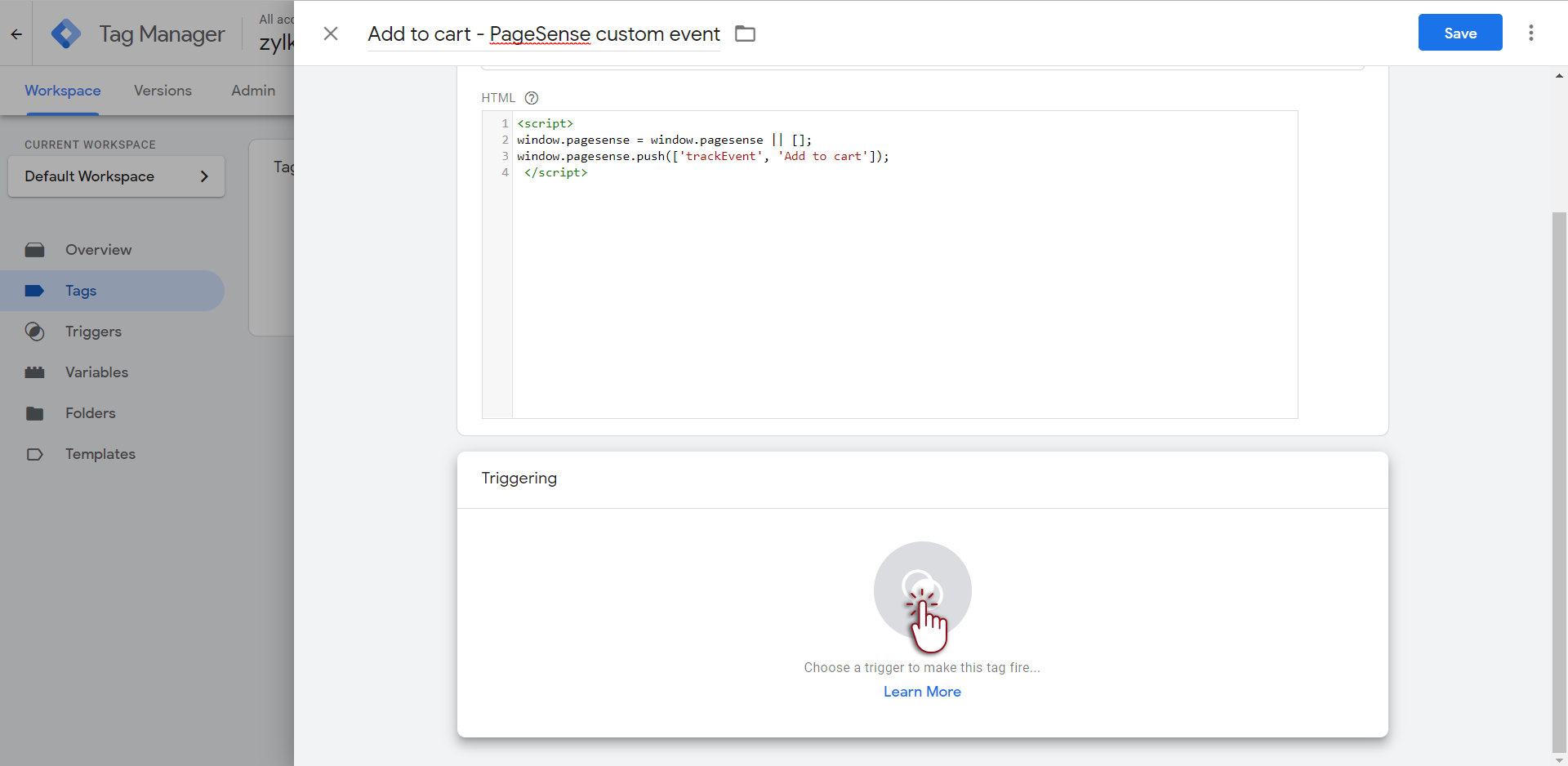The image size is (1568, 766).
Task: Click the Tag Manager logo icon
Action: pos(66,33)
